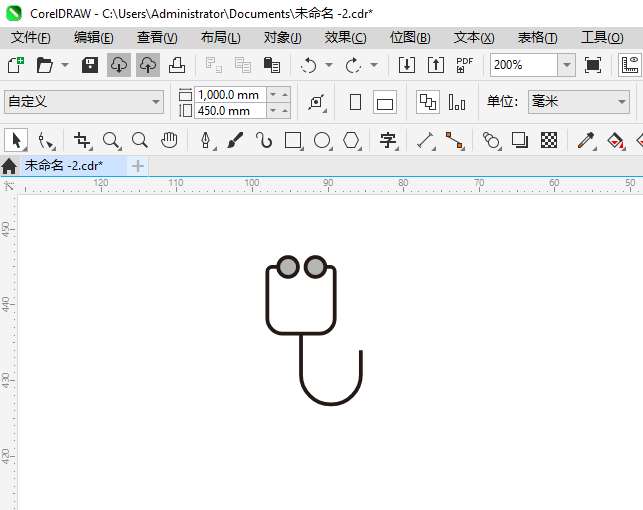
Task: Select the LiveSketch curve tool
Action: click(264, 140)
